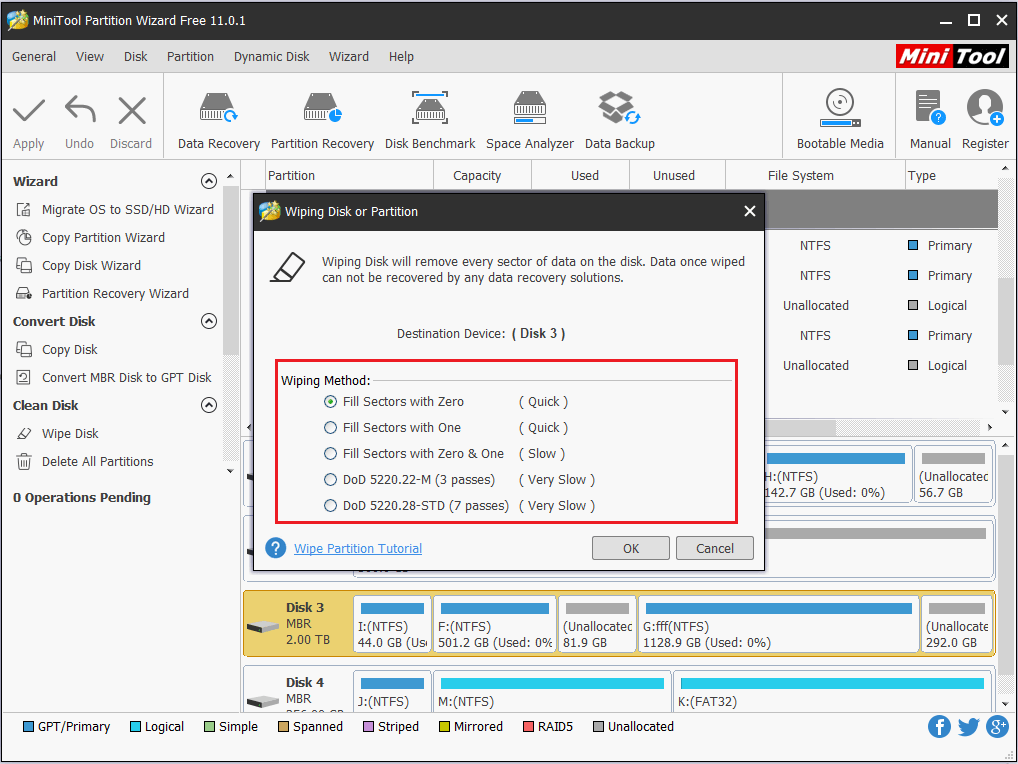Select the H:(NTFS) 142.7 GB partition
Viewport: 1018px width, 764px height.
[x=837, y=474]
